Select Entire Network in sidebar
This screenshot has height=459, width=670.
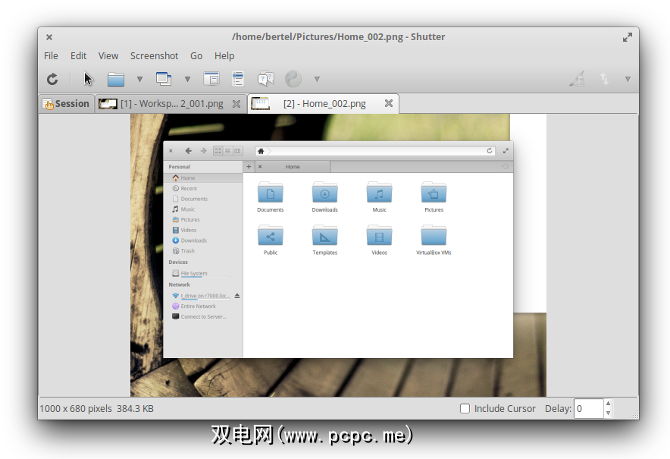203,306
